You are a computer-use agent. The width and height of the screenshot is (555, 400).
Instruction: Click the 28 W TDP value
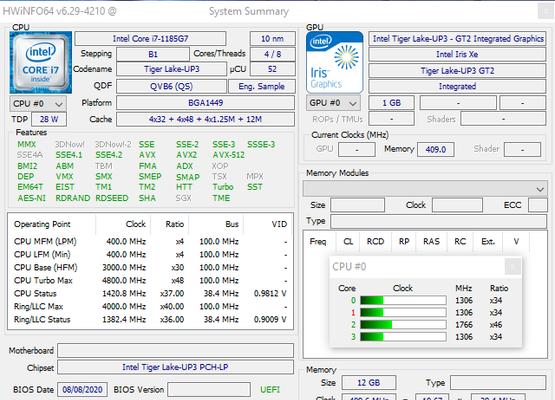pos(49,119)
